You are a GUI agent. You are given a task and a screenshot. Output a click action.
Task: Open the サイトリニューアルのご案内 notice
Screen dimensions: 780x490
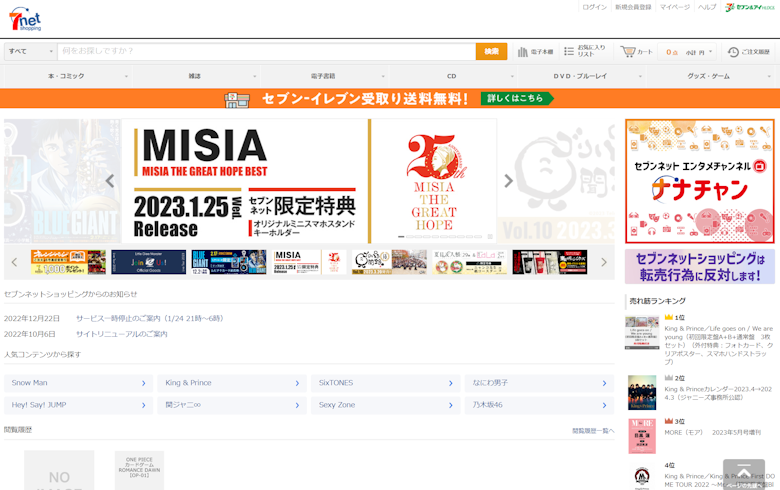click(x=121, y=334)
